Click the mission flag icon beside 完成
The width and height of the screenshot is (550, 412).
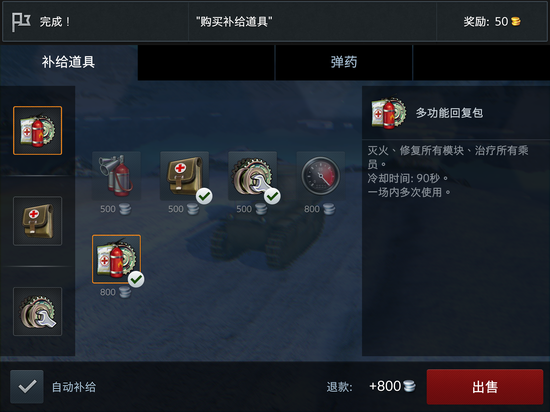click(x=21, y=22)
